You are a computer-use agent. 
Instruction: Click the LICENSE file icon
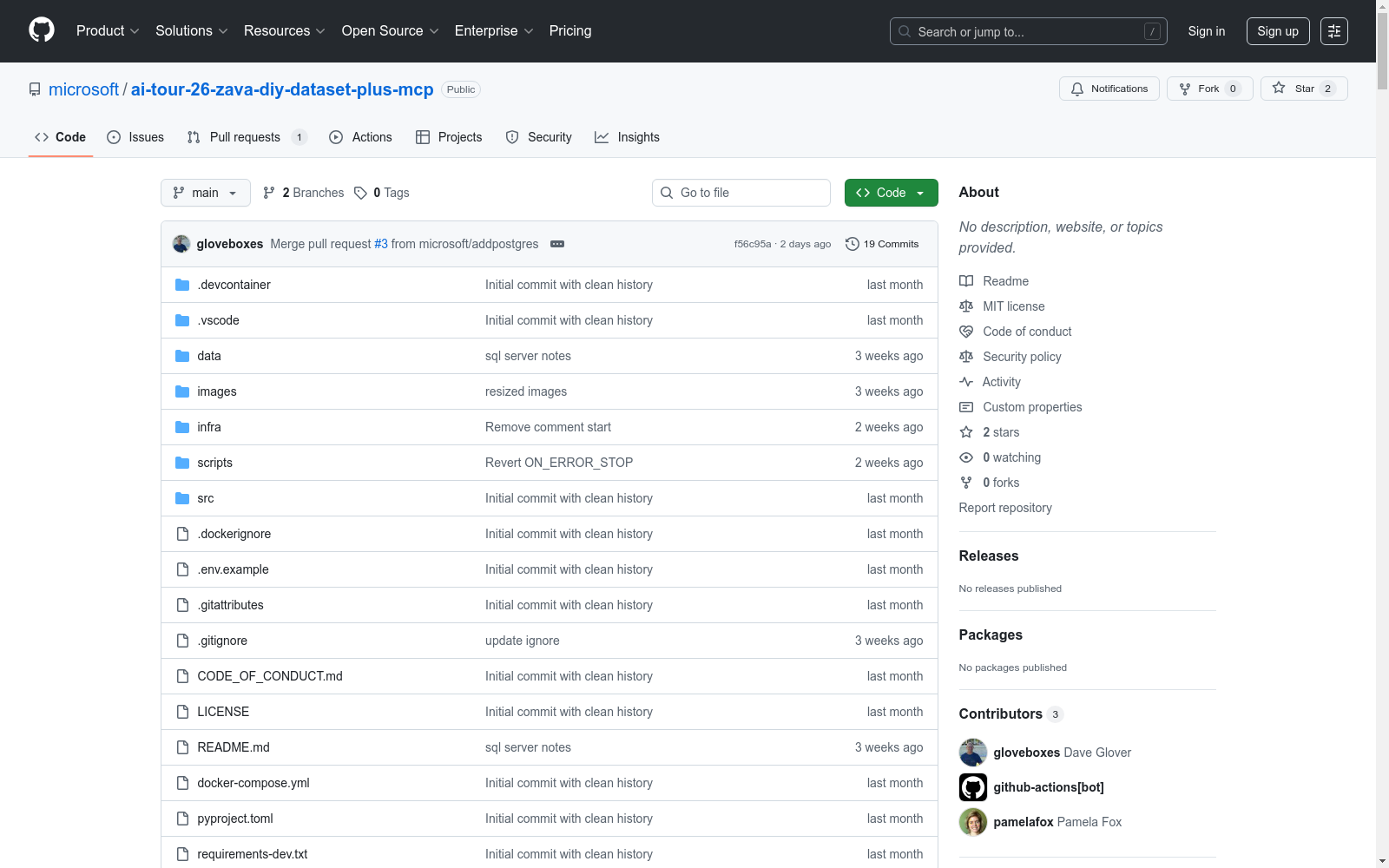[x=182, y=712]
